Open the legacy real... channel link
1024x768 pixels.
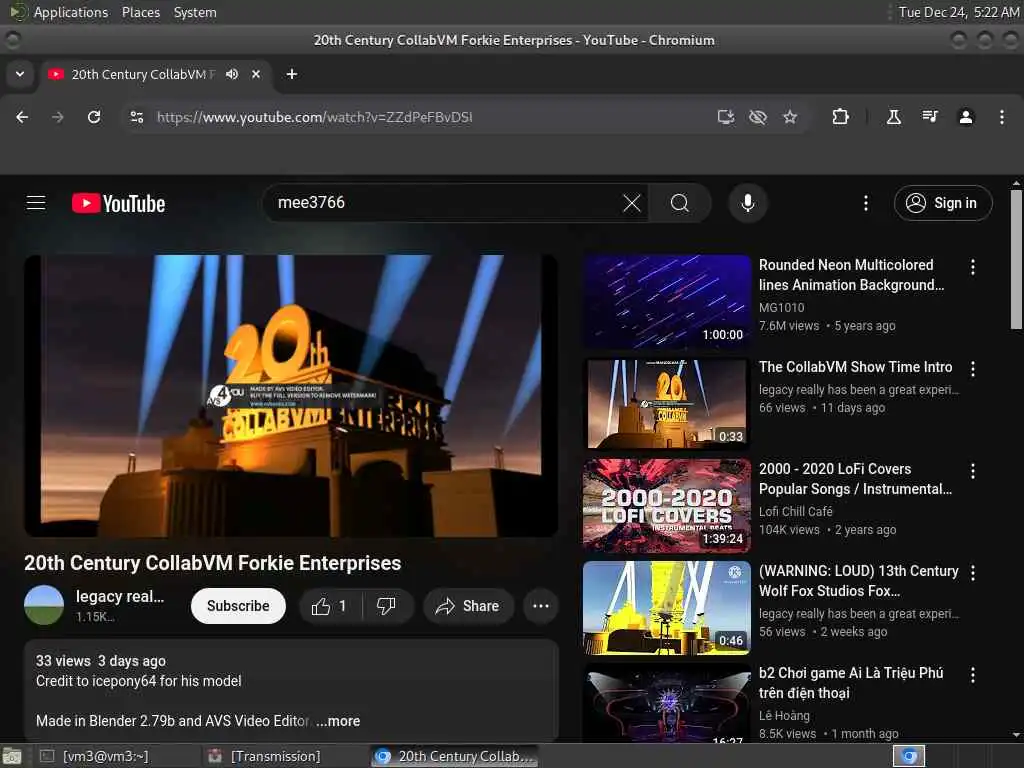click(x=120, y=596)
